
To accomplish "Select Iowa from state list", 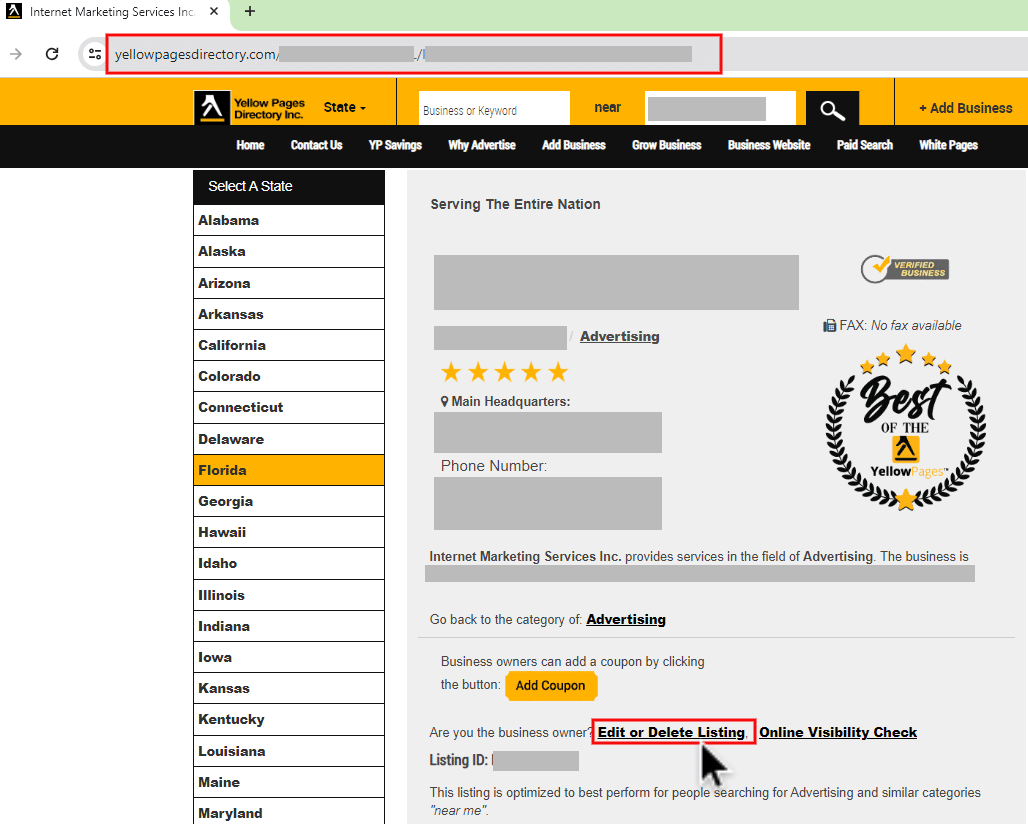I will [289, 657].
